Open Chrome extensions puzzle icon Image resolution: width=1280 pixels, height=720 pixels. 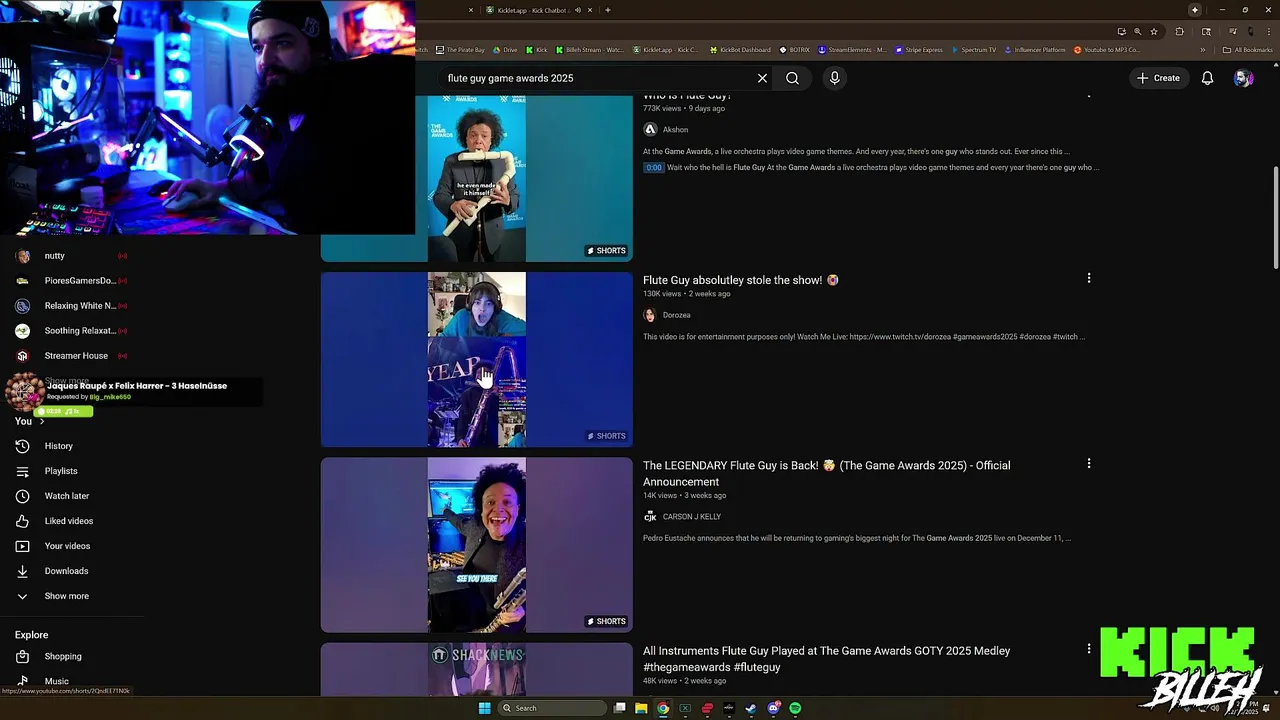point(1179,31)
